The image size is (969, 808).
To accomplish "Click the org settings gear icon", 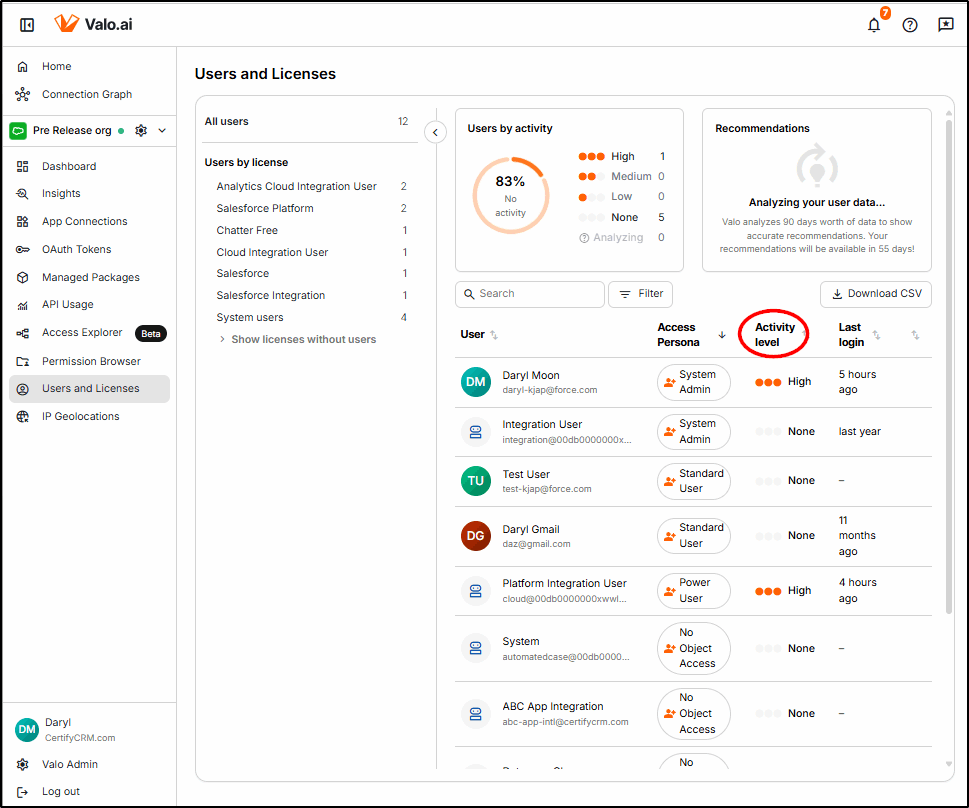I will coord(141,130).
